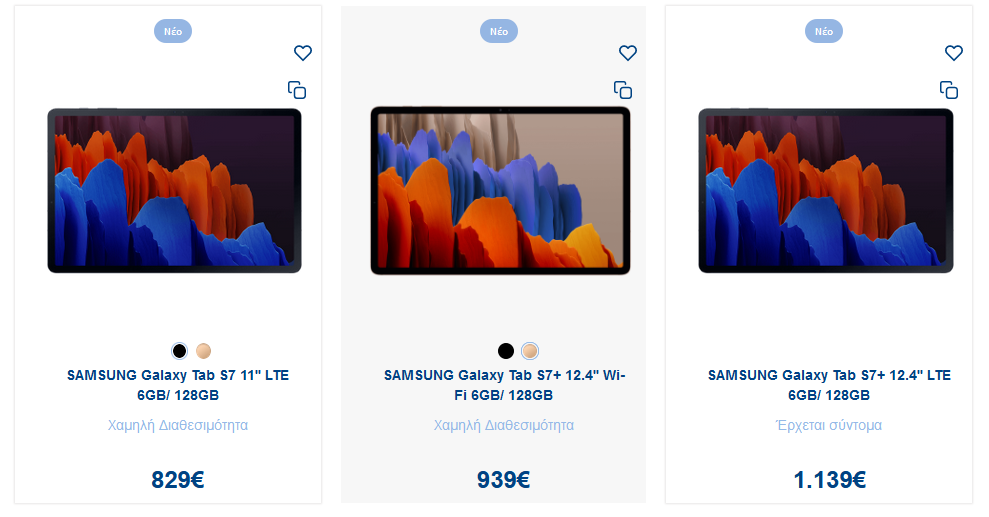Add Galaxy Tab S7+ 12.4" LTE to wishlist
This screenshot has height=517, width=989.
[x=954, y=53]
